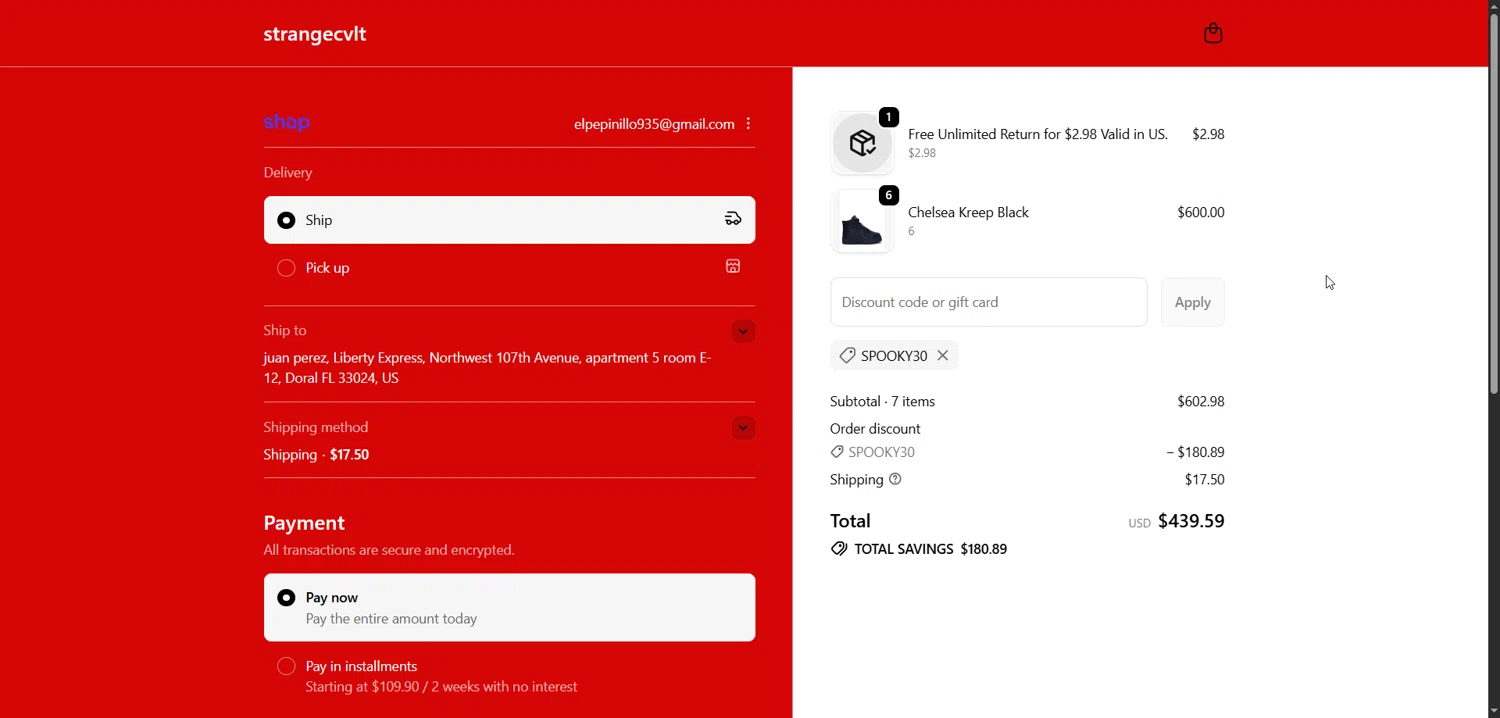Image resolution: width=1500 pixels, height=718 pixels.
Task: Click the Payment section heading
Action: (304, 523)
